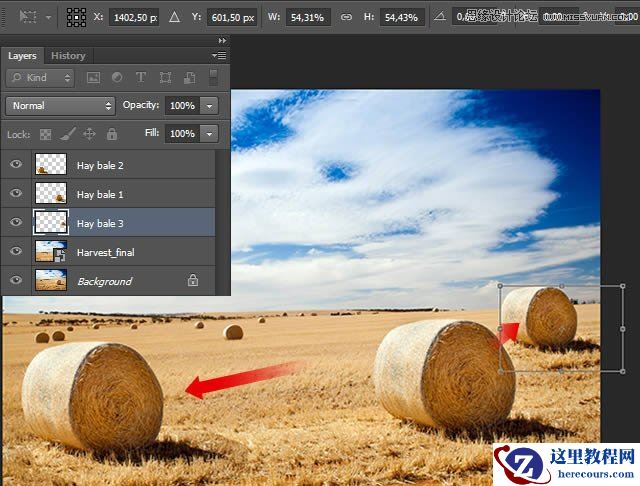640x486 pixels.
Task: Open the Layers panel flyout menu
Action: point(219,55)
